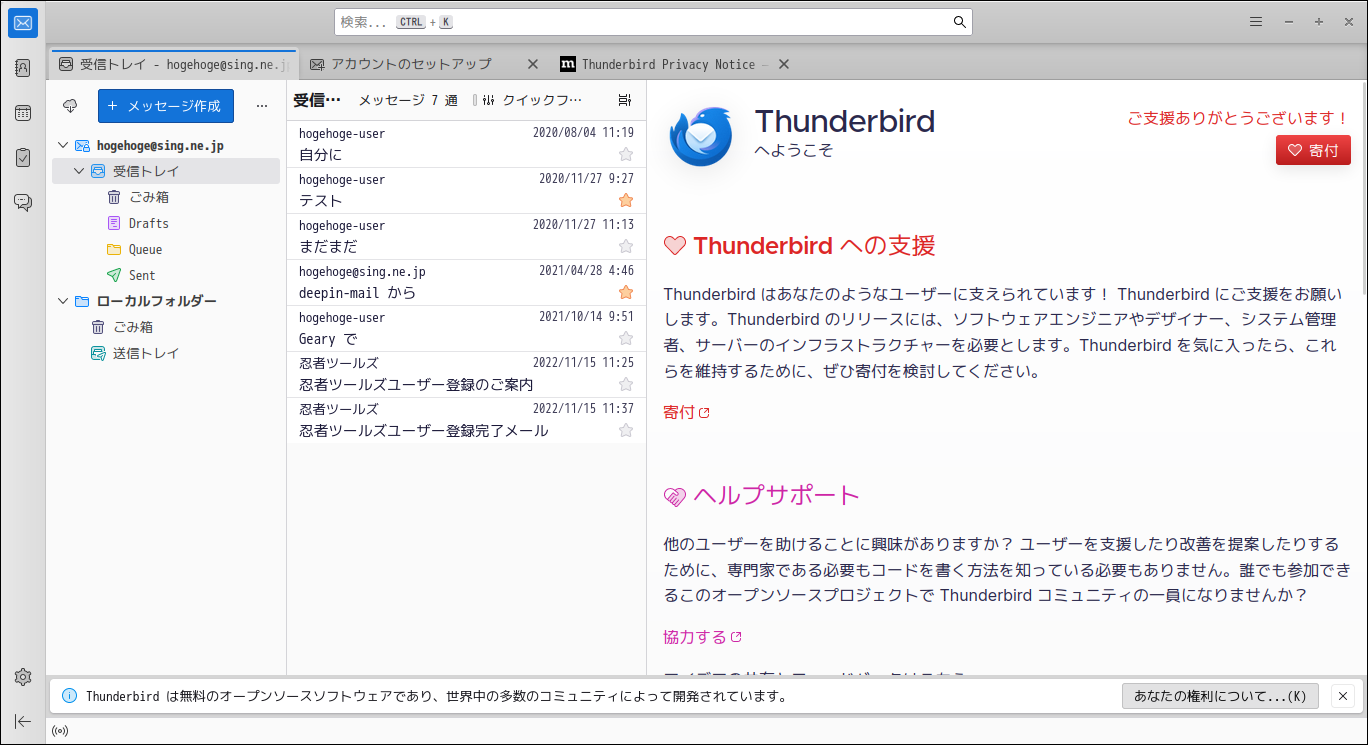Open Settings gear icon
This screenshot has width=1368, height=745.
23,677
